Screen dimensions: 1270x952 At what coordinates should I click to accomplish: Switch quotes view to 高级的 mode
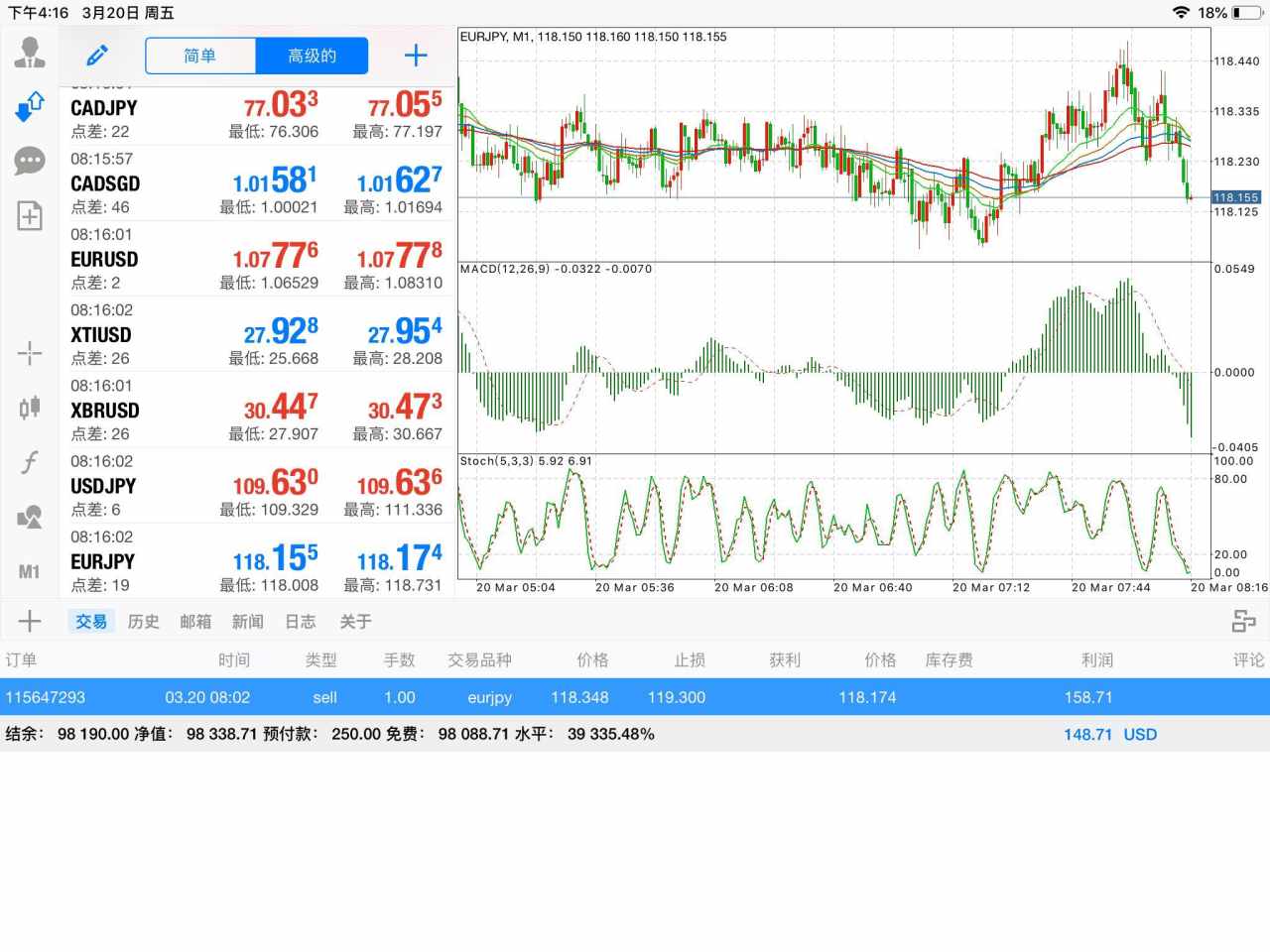pyautogui.click(x=312, y=56)
